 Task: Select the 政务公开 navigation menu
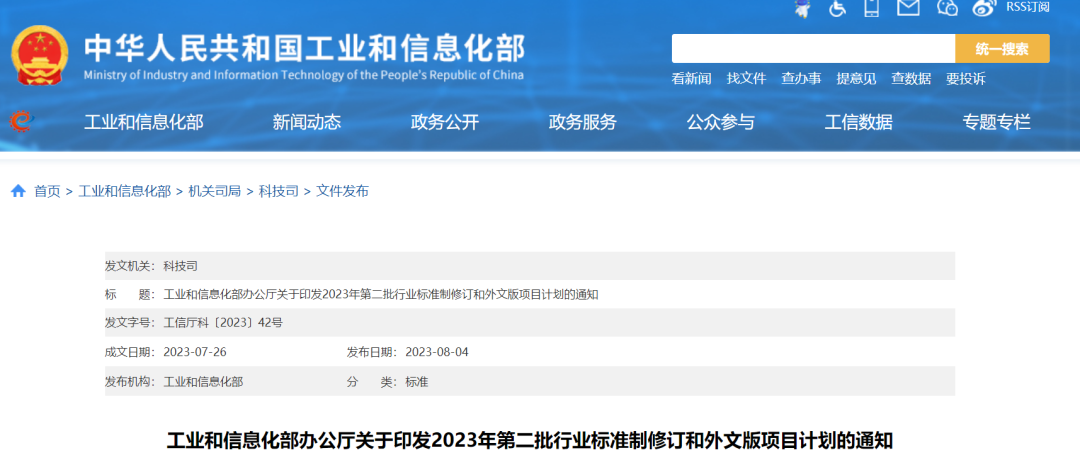[444, 123]
